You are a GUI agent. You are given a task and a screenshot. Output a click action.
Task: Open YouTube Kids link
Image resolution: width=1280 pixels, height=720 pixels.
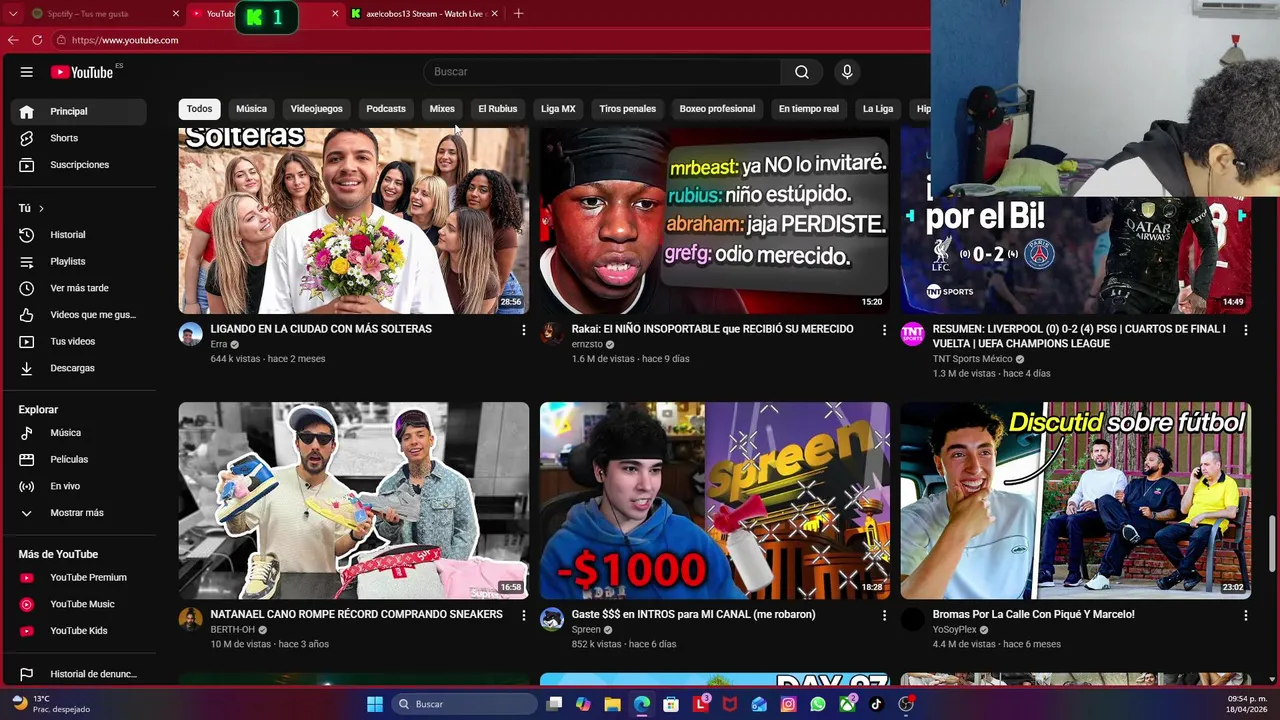(x=78, y=631)
